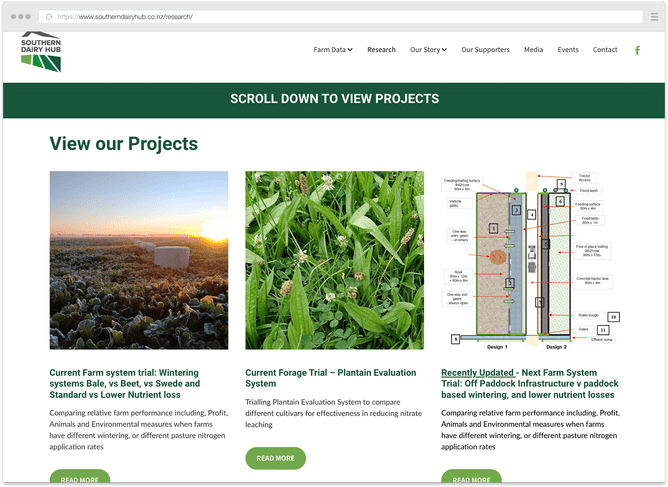Open the Research menu item

coord(381,50)
